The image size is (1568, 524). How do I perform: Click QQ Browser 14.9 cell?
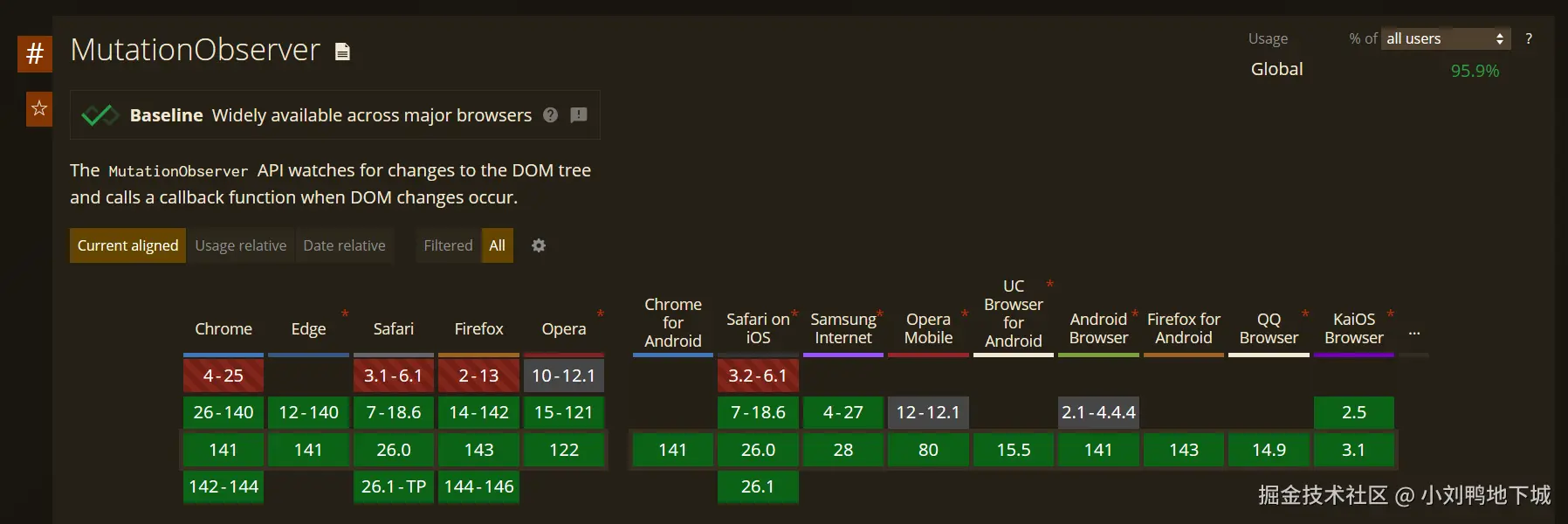pos(1269,450)
